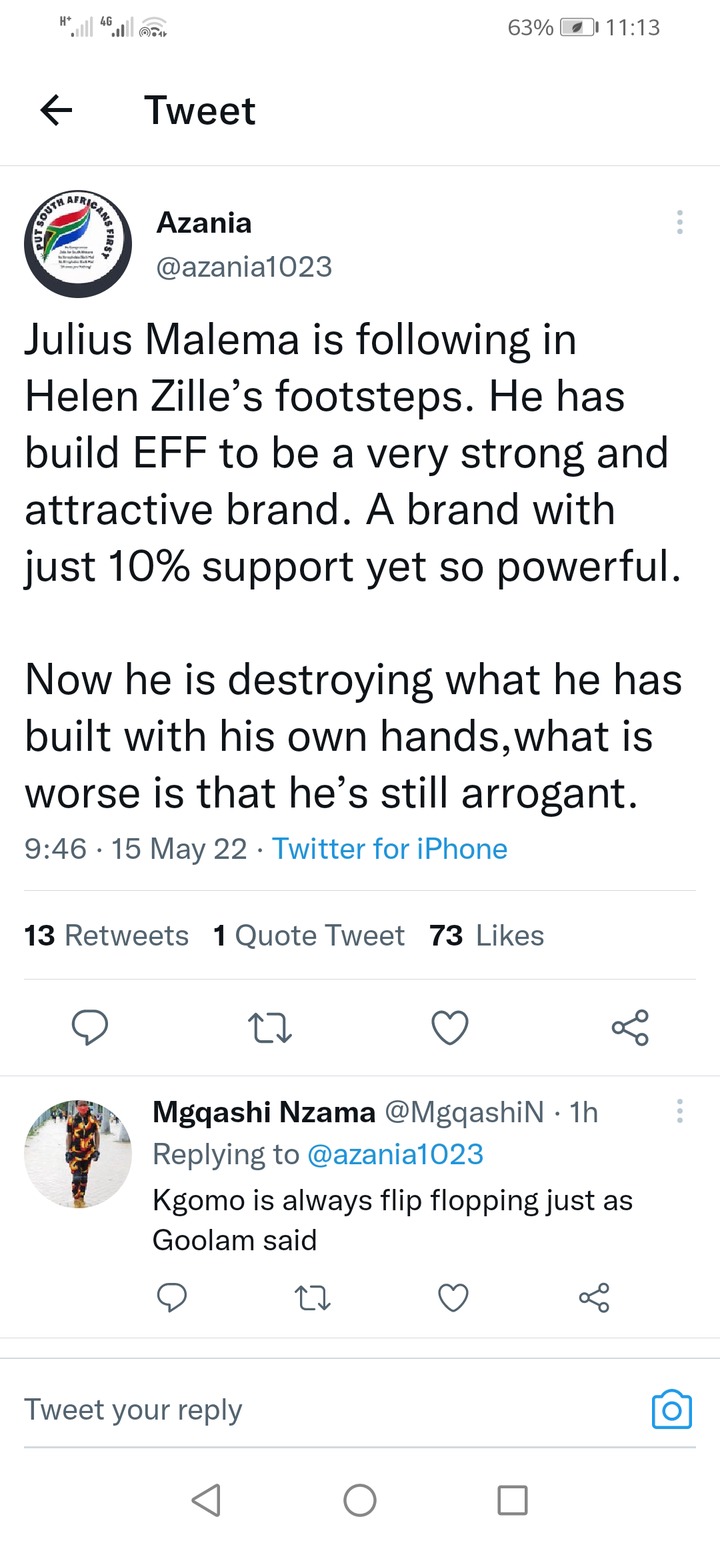This screenshot has width=720, height=1541.
Task: Reply to the main tweet via comment icon
Action: click(x=91, y=1027)
